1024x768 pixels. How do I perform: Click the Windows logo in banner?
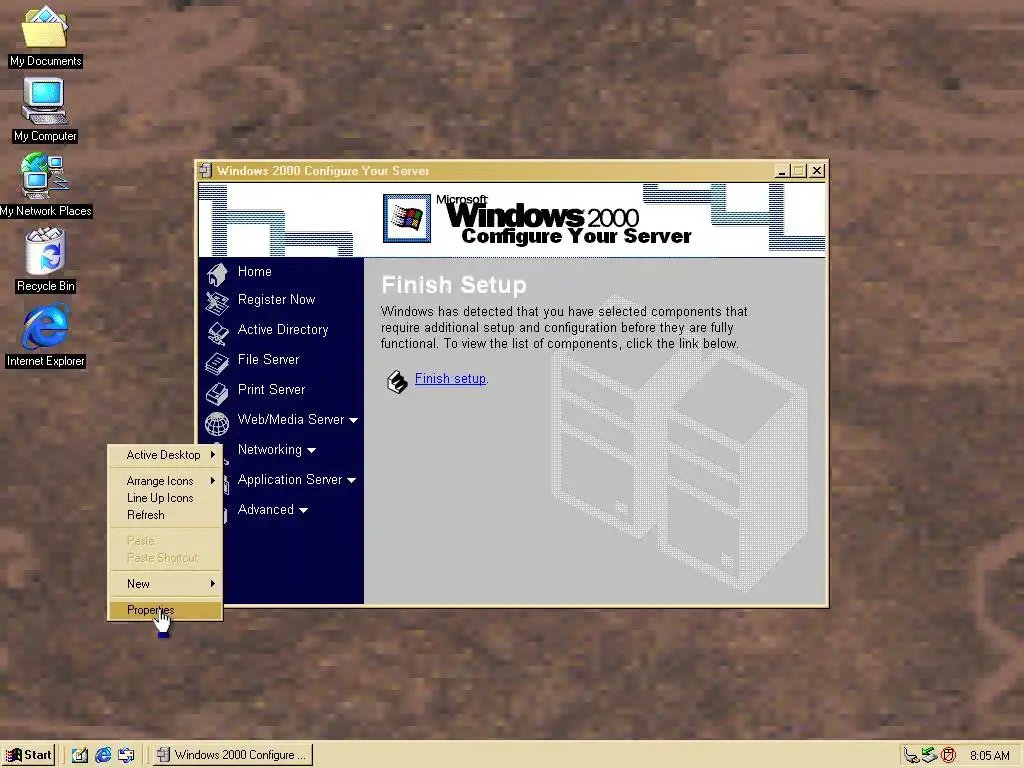(407, 218)
